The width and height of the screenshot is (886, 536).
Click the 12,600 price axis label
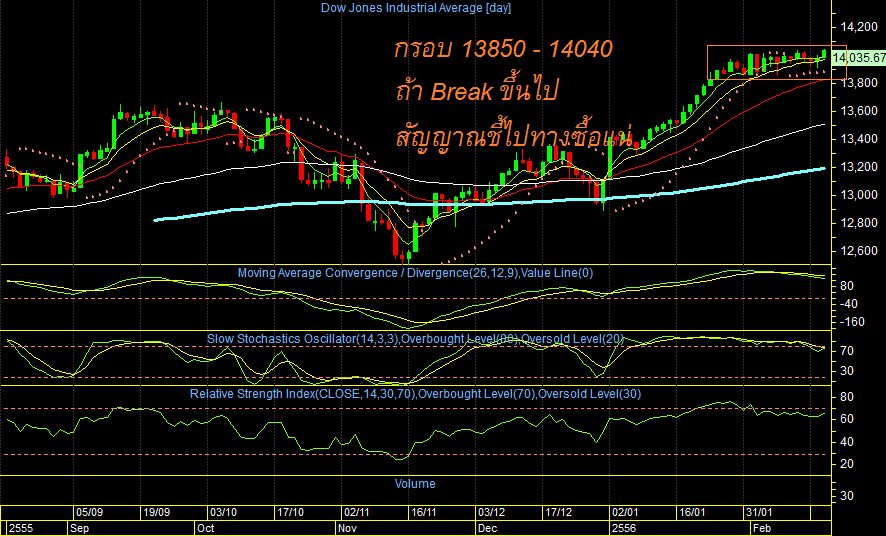[859, 251]
